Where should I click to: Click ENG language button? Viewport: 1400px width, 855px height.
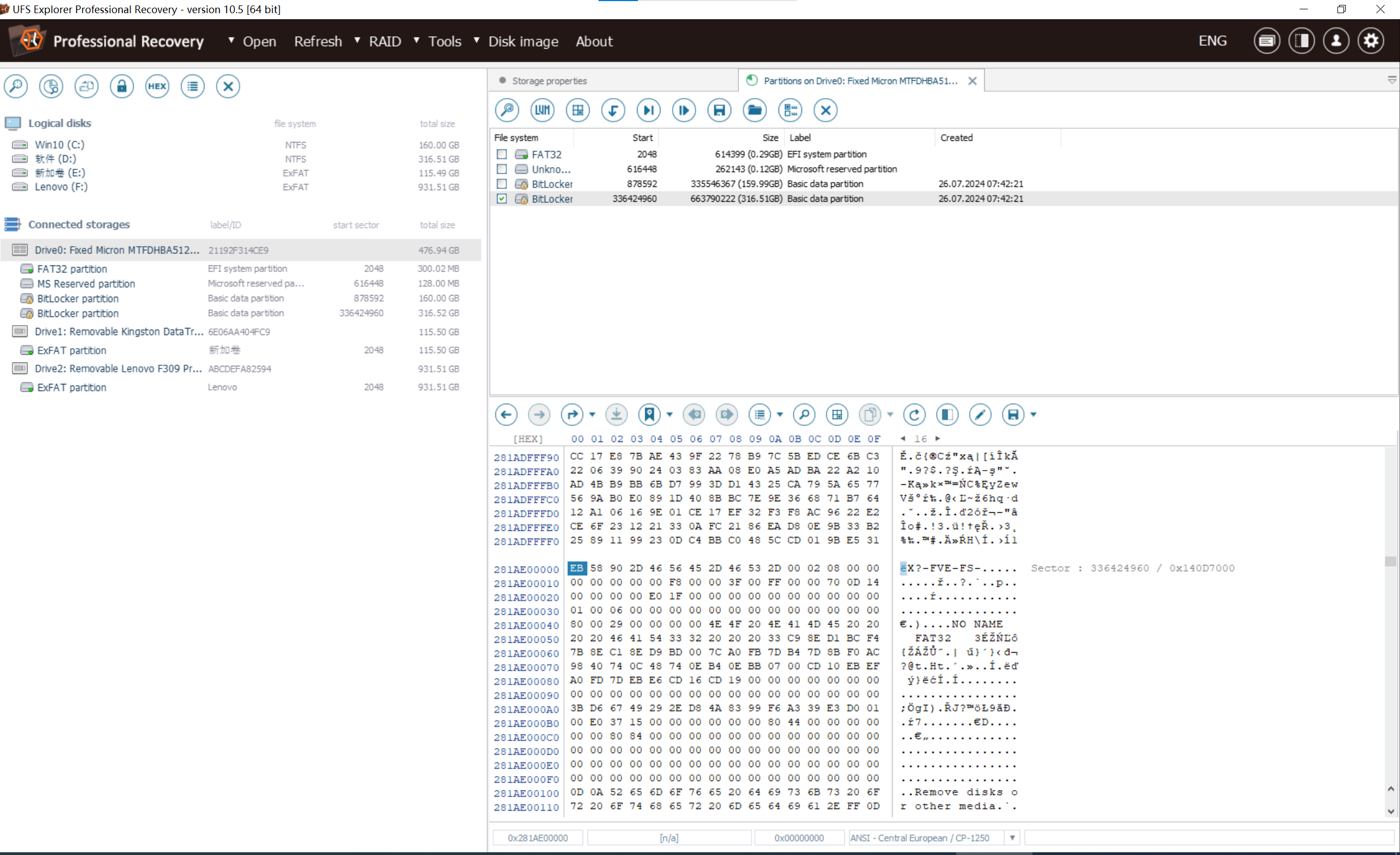pyautogui.click(x=1212, y=41)
